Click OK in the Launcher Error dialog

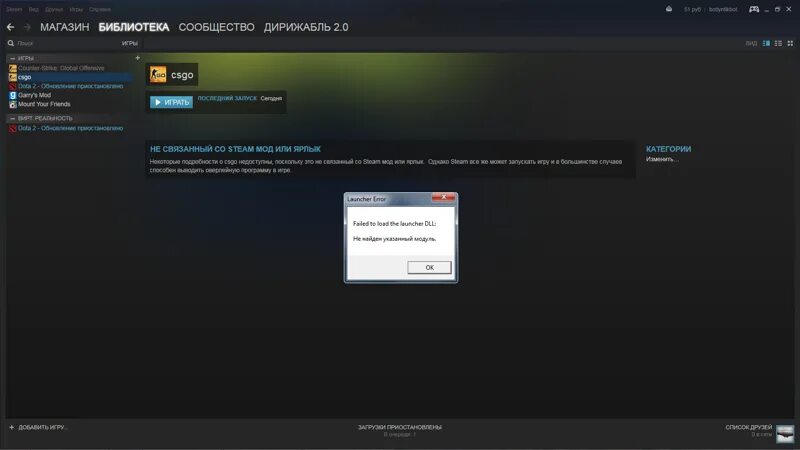pyautogui.click(x=429, y=267)
